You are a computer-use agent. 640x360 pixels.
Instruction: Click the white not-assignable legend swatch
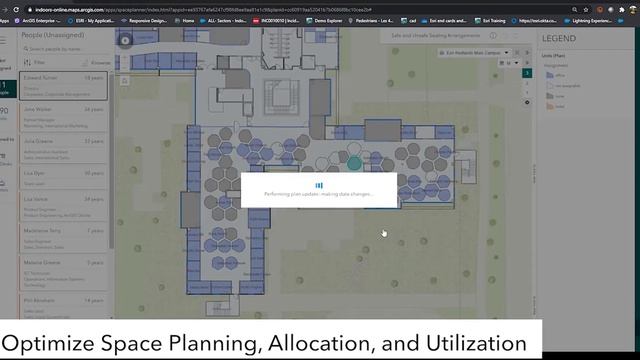550,86
